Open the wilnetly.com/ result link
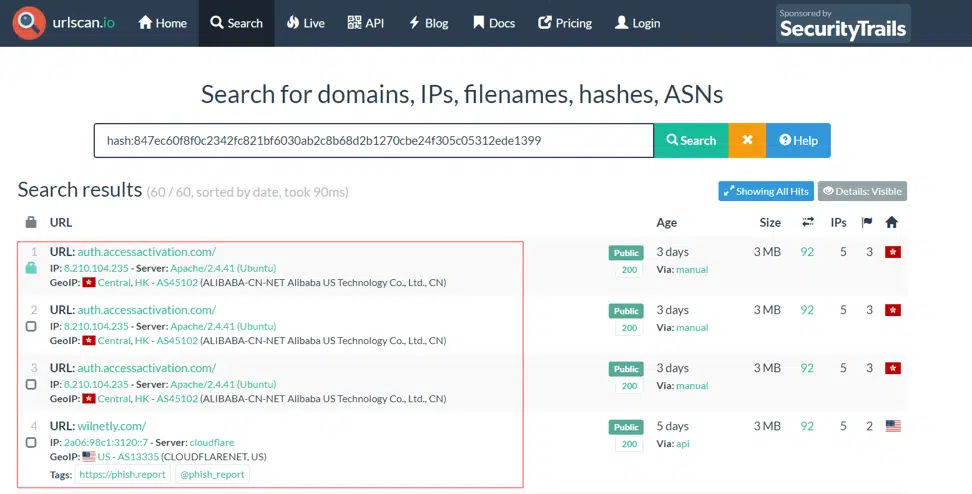Screen dimensions: 972x494 click(112, 426)
